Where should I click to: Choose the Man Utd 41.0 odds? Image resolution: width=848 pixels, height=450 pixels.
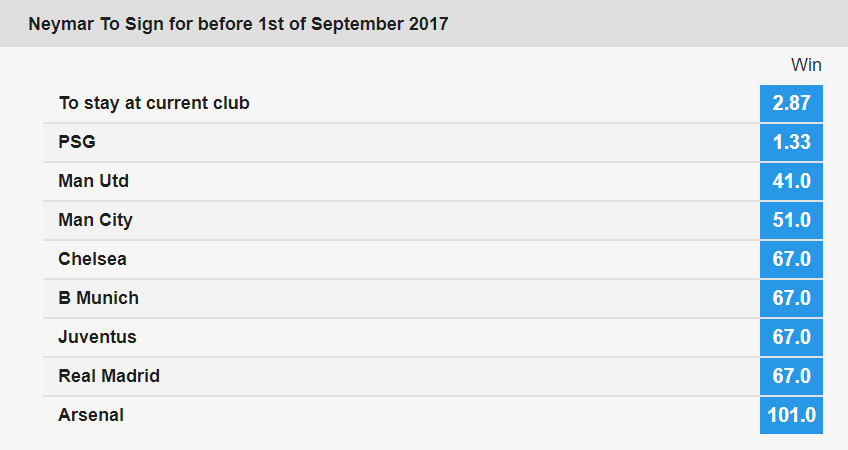point(791,181)
